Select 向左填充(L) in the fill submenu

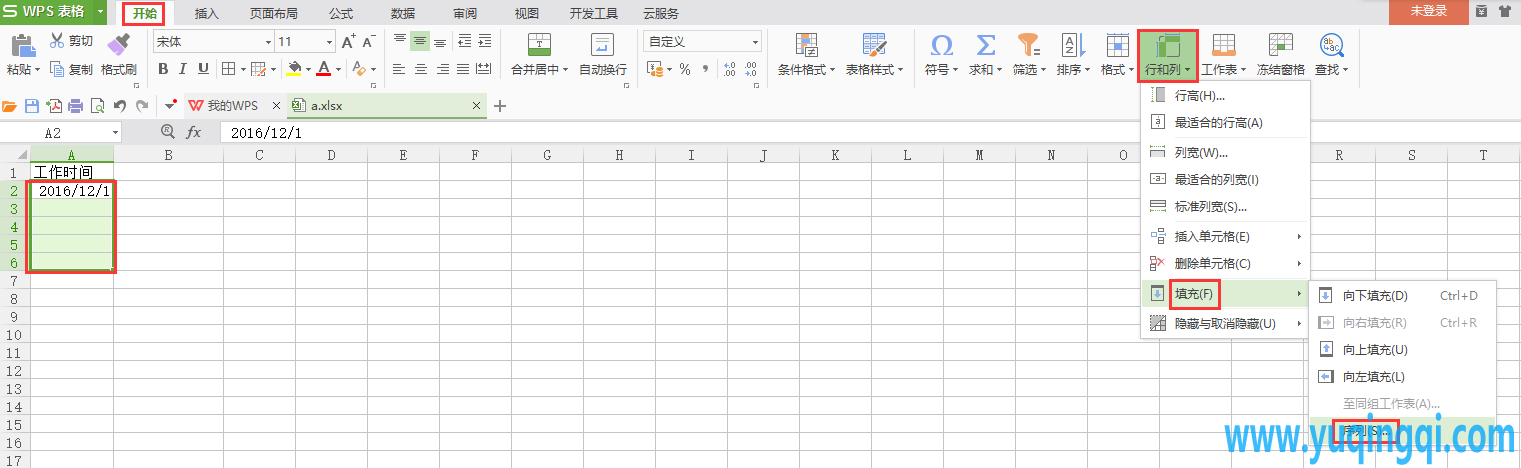click(1402, 376)
